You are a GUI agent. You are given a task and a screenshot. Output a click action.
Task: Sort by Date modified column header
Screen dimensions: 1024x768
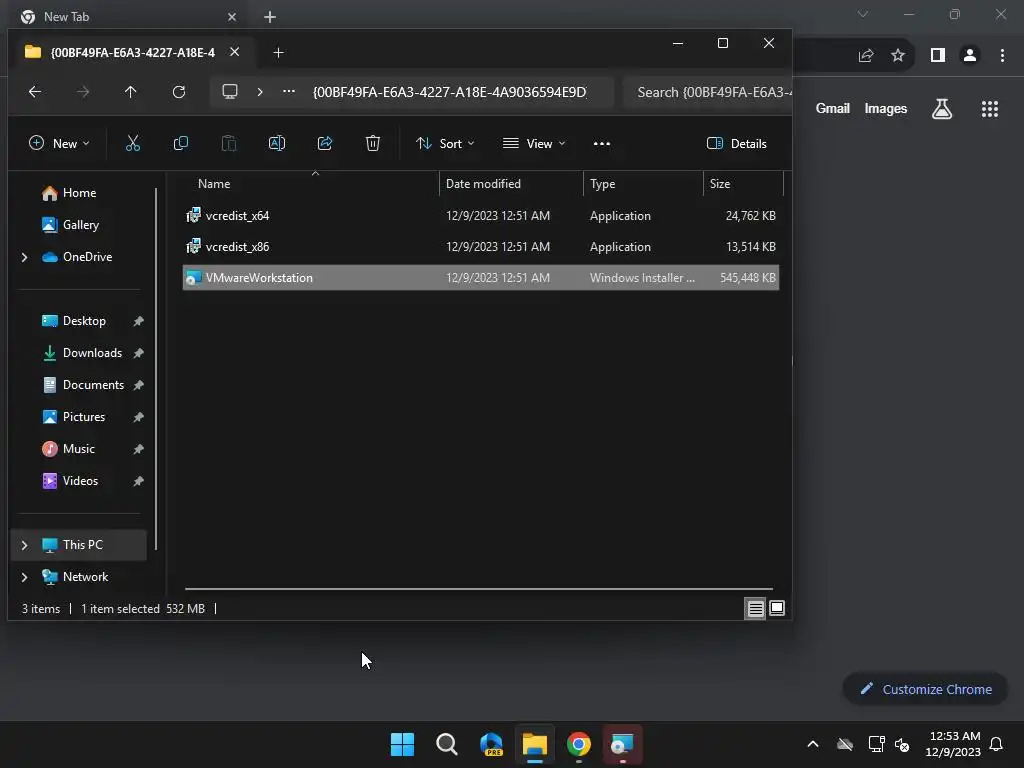click(x=511, y=184)
